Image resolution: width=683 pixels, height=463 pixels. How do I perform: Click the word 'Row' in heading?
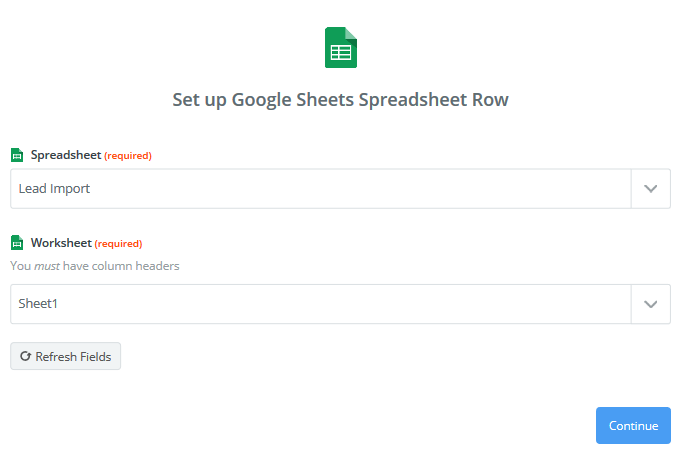(490, 100)
